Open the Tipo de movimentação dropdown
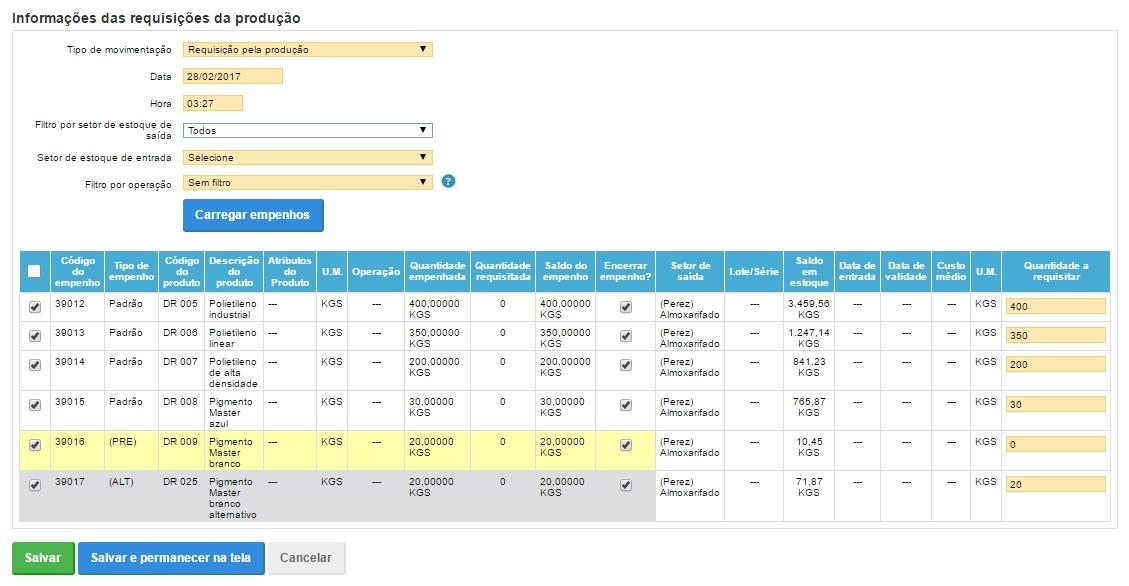The width and height of the screenshot is (1129, 586). pyautogui.click(x=308, y=49)
